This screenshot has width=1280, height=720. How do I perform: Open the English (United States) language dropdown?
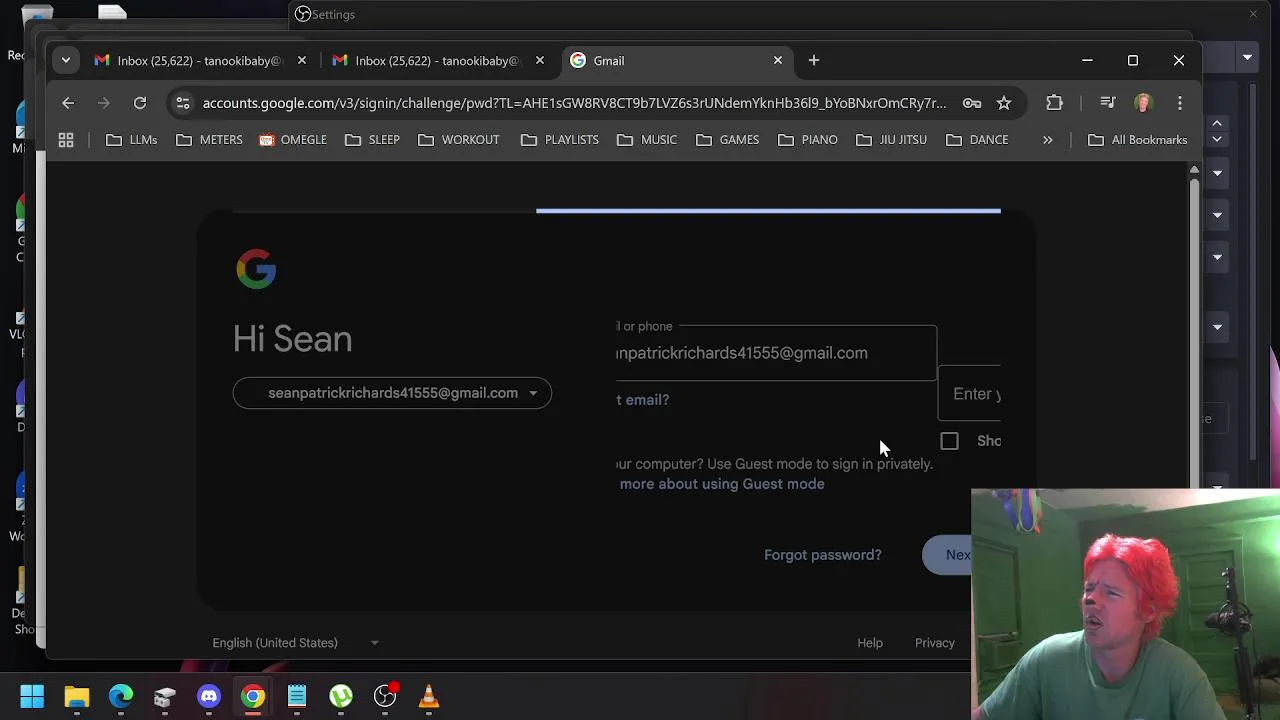point(295,643)
